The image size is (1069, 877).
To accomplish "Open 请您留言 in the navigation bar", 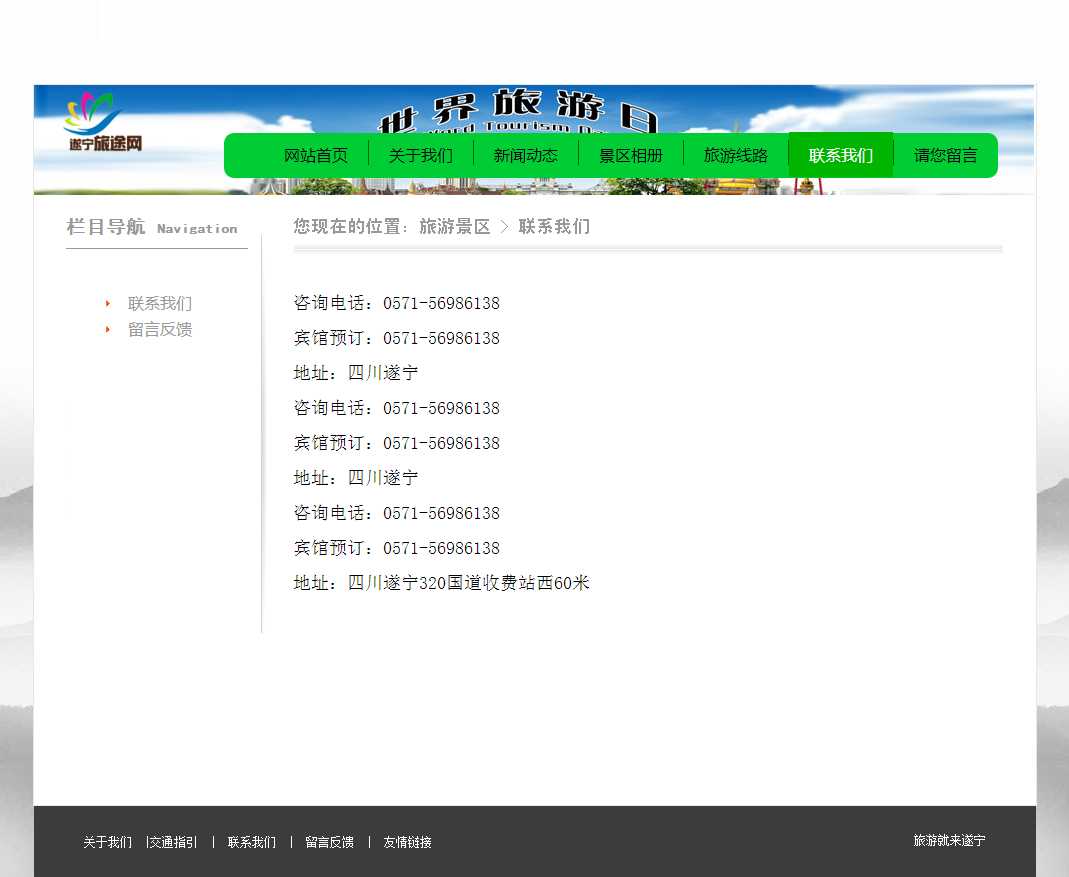I will tap(946, 156).
